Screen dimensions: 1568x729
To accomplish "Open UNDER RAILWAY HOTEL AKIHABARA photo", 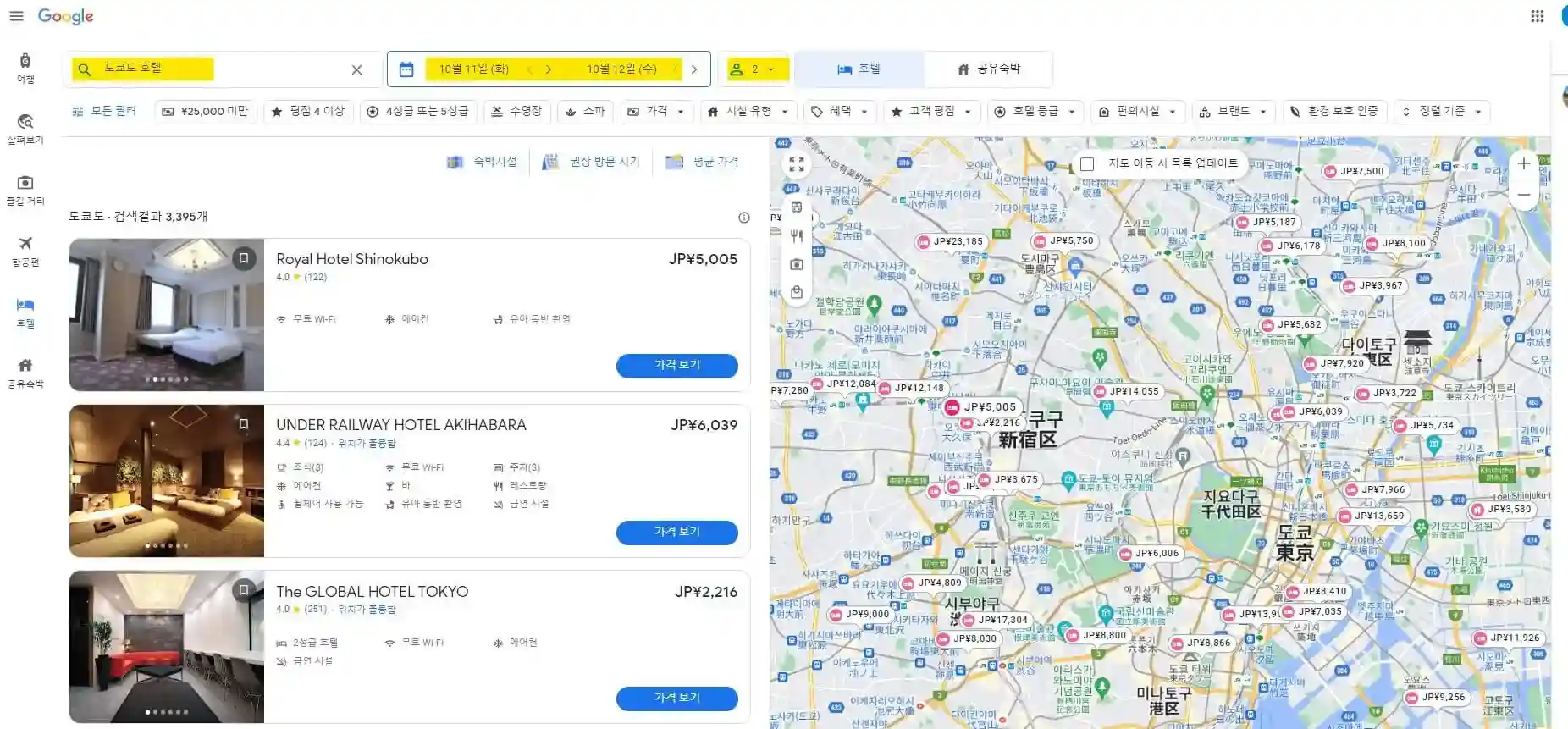I will pos(167,481).
